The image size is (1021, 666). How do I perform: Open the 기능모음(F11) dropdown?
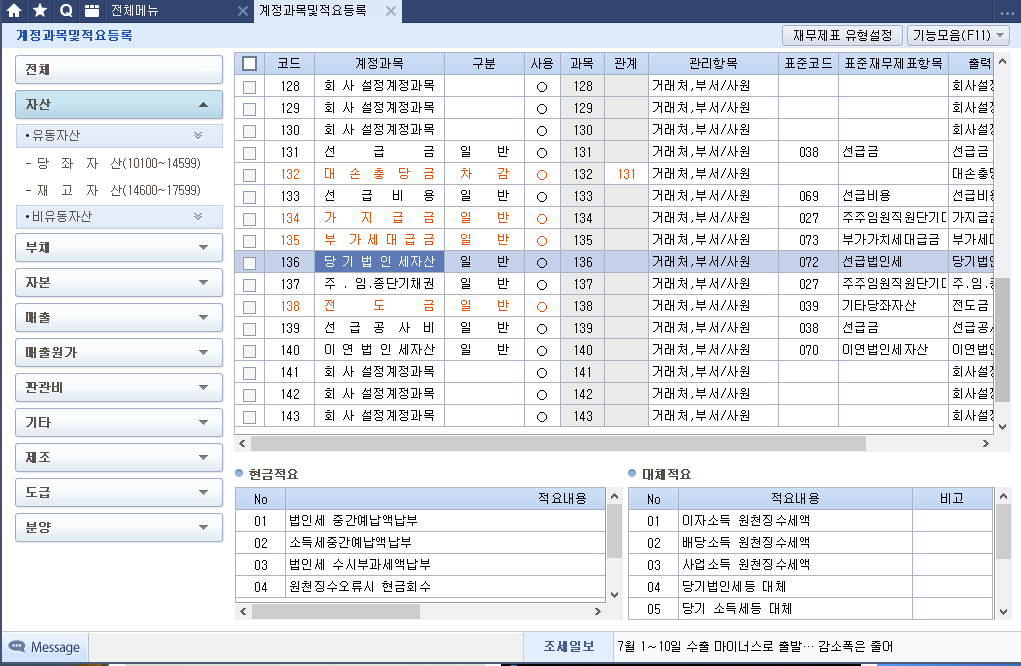[958, 35]
